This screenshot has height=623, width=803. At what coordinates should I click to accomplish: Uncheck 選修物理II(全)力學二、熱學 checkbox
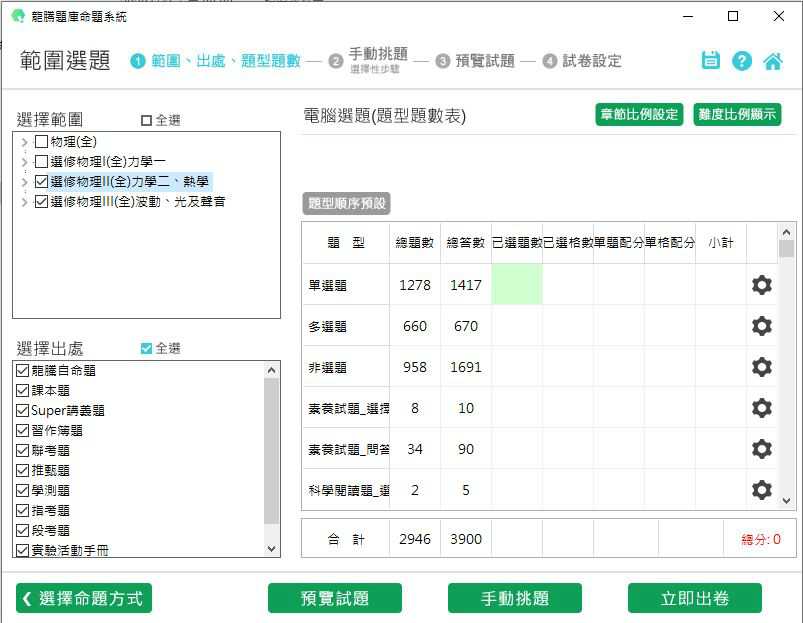[x=41, y=182]
